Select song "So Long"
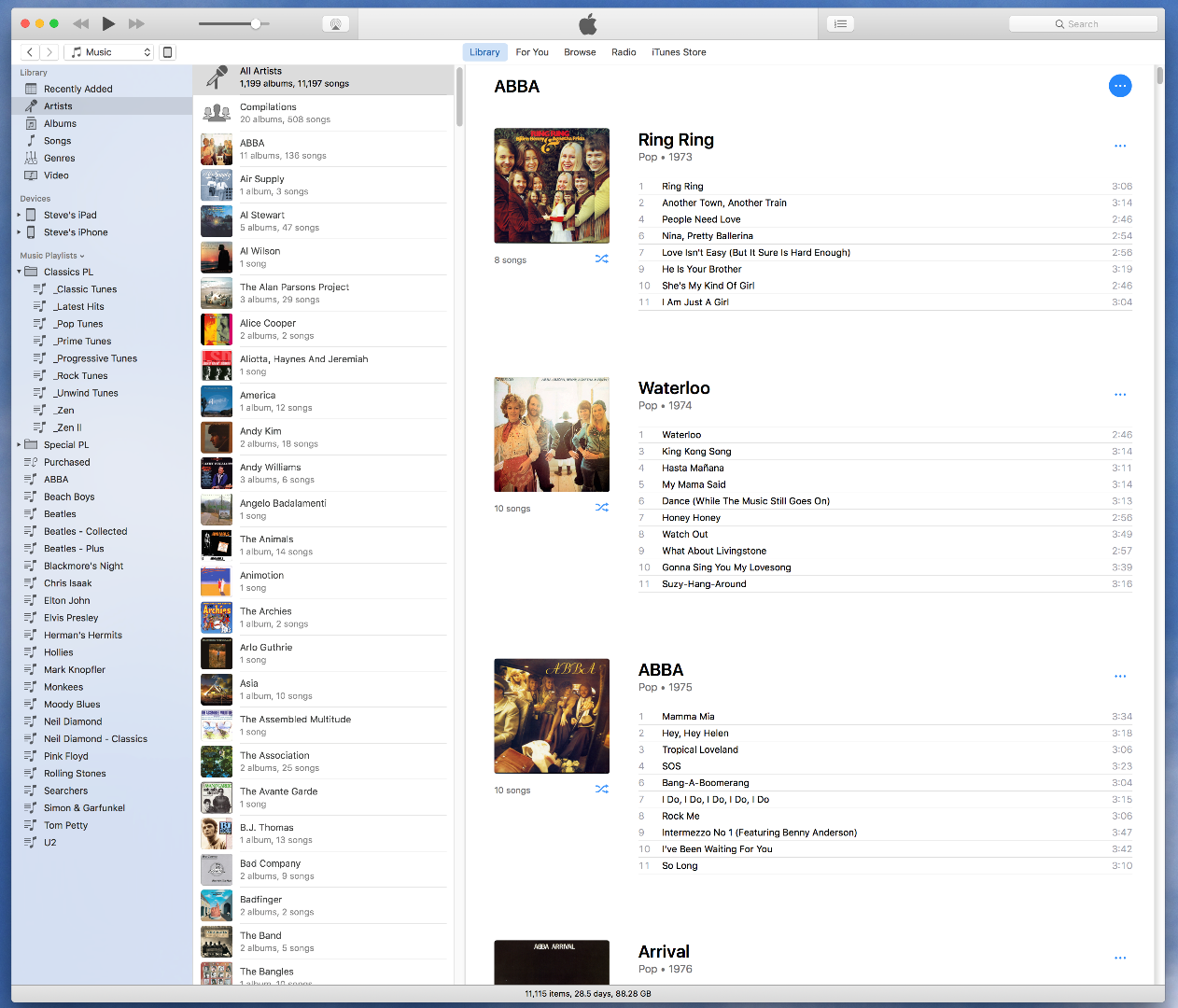Viewport: 1178px width, 1008px height. [x=885, y=866]
